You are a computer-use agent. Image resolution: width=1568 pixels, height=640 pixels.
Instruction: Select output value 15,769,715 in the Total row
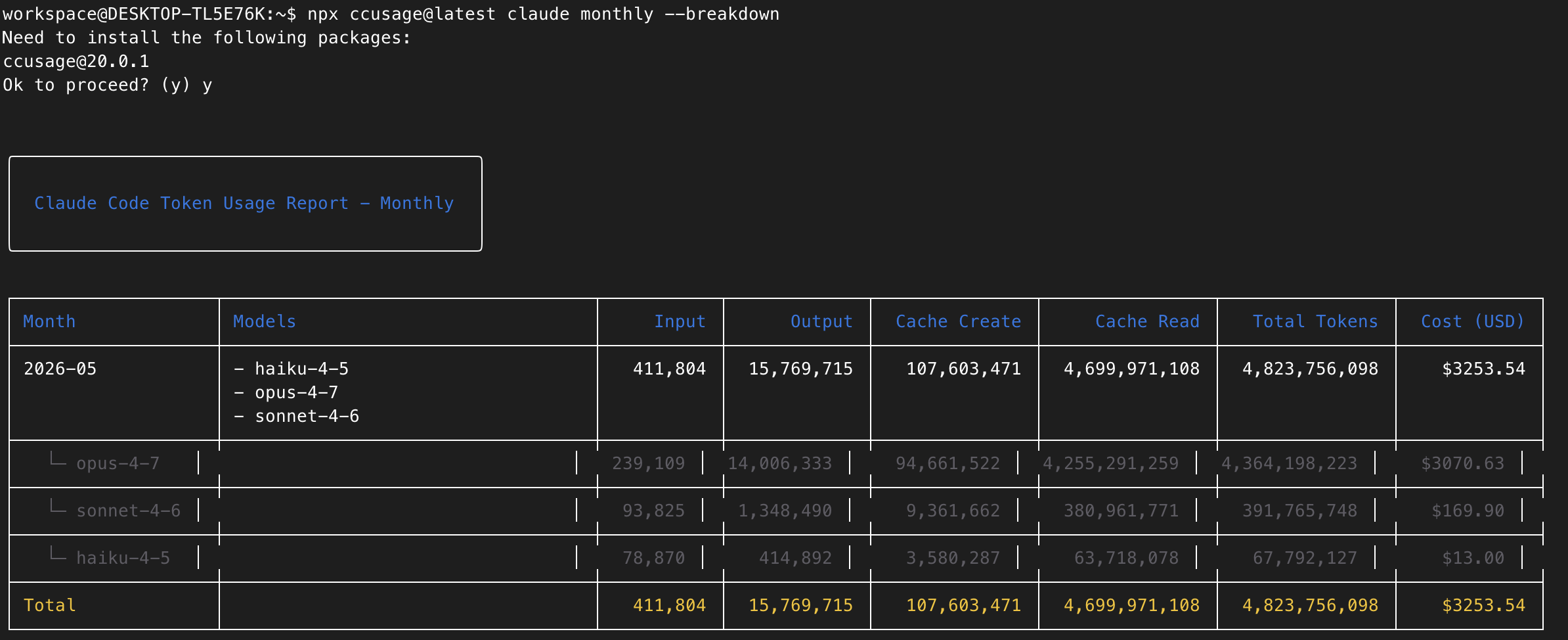800,605
